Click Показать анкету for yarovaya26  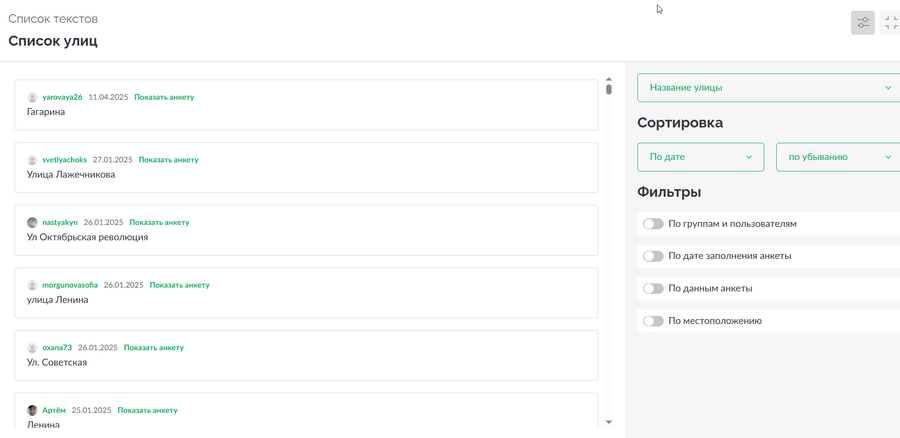click(164, 97)
